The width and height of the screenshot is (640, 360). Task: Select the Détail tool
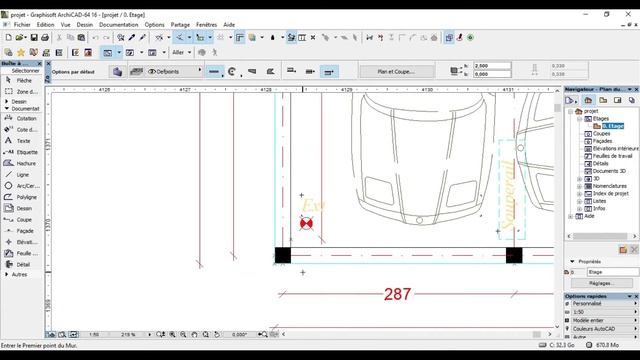point(20,264)
